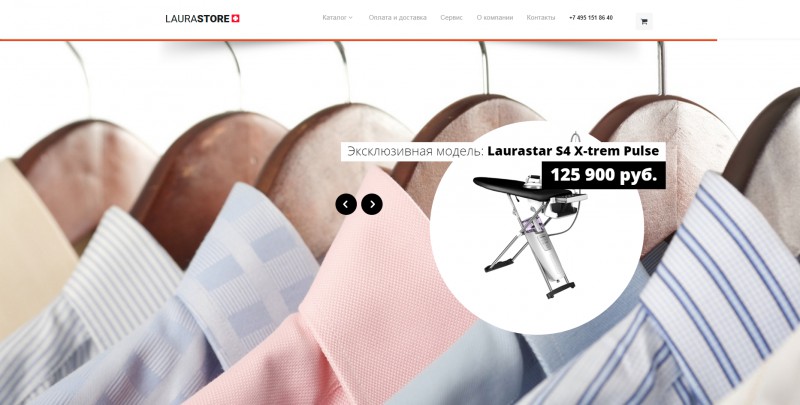Open the Сервис menu item
800x405 pixels.
[452, 17]
